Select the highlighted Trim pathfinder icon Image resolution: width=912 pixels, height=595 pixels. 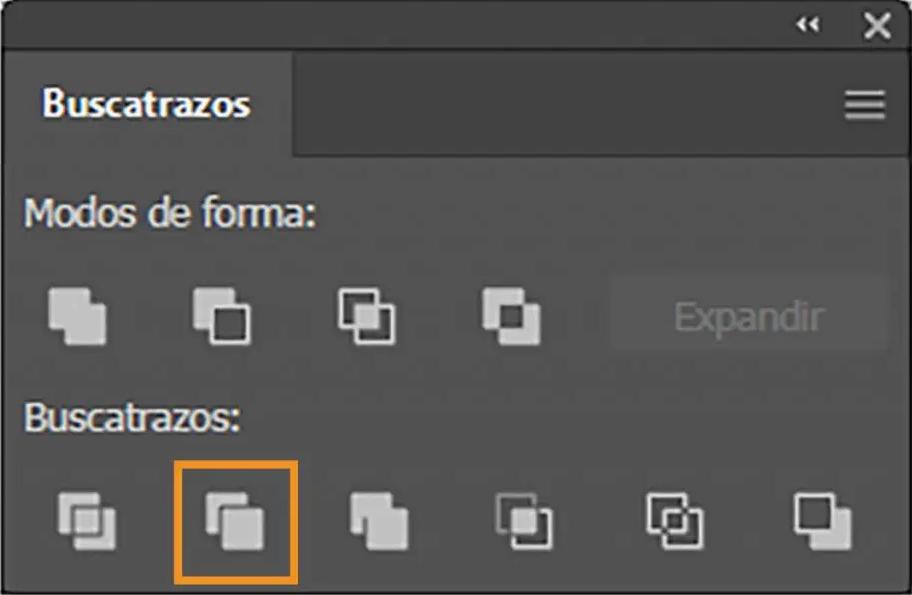click(236, 522)
